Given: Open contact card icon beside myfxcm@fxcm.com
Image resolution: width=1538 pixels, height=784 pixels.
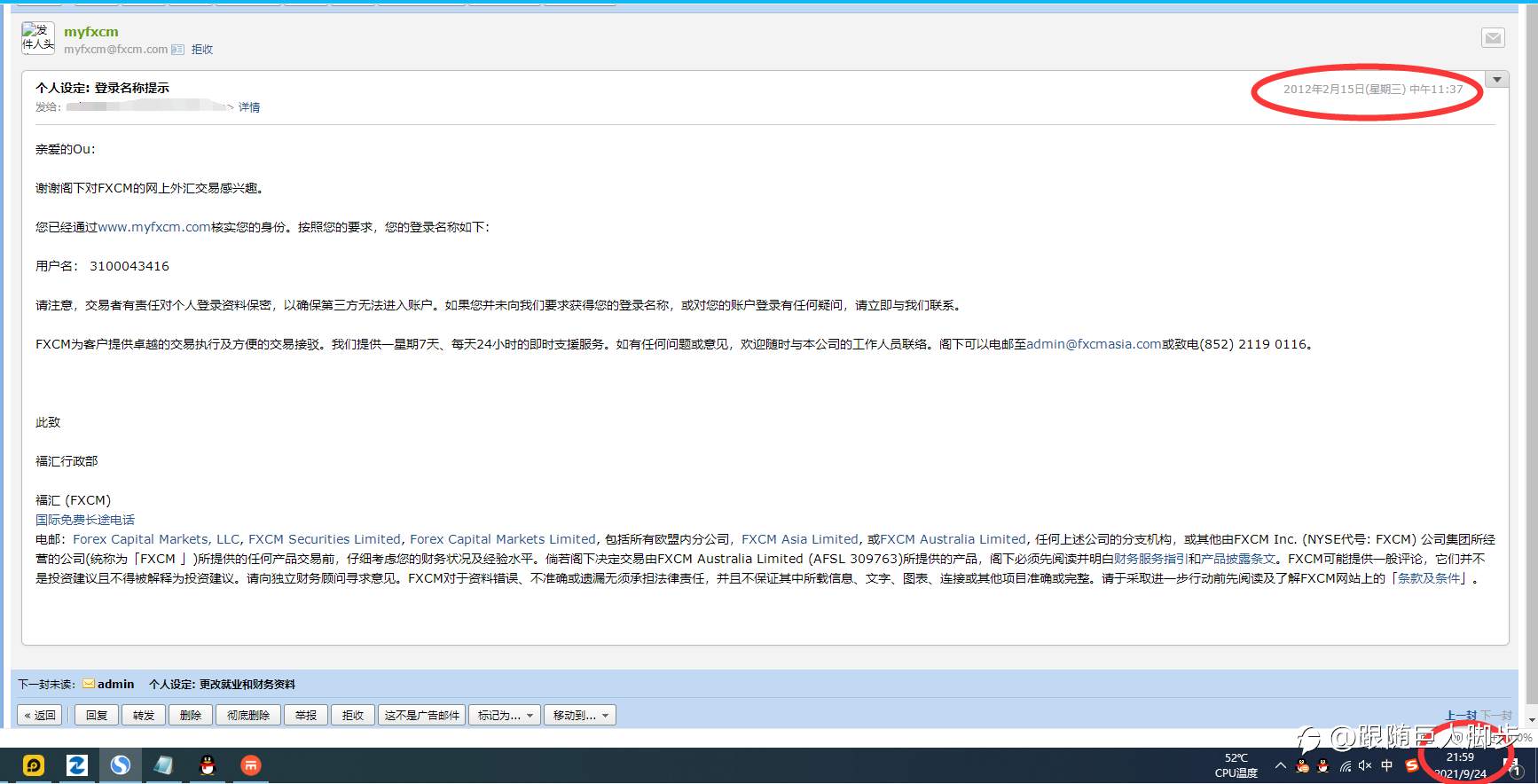Looking at the screenshot, I should coord(178,50).
